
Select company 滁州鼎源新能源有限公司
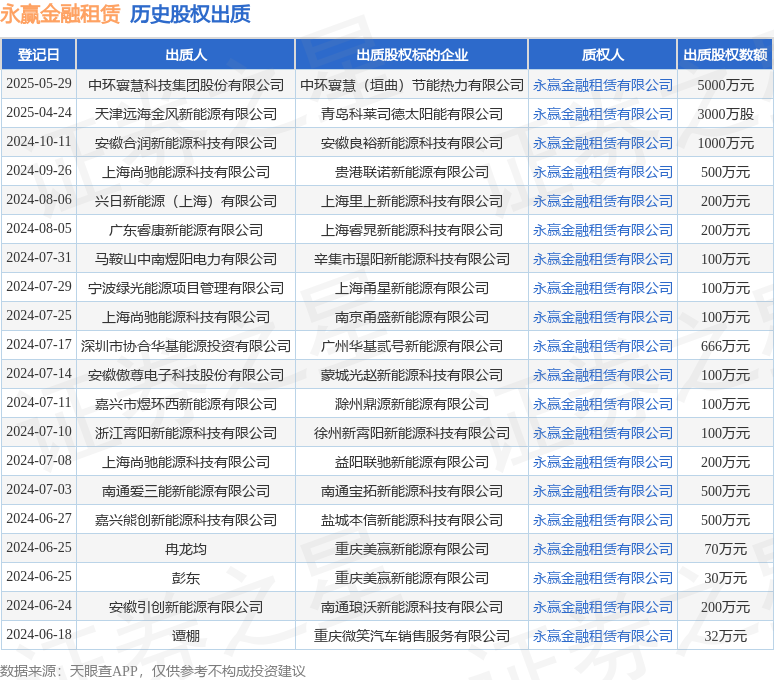[412, 404]
